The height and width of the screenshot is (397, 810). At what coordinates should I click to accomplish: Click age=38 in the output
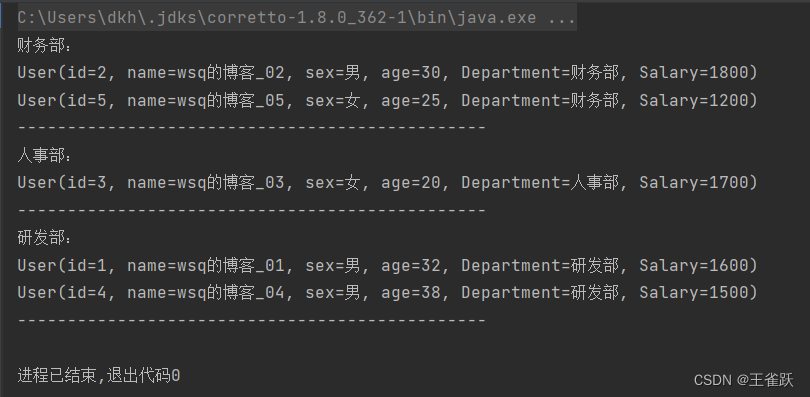(411, 293)
